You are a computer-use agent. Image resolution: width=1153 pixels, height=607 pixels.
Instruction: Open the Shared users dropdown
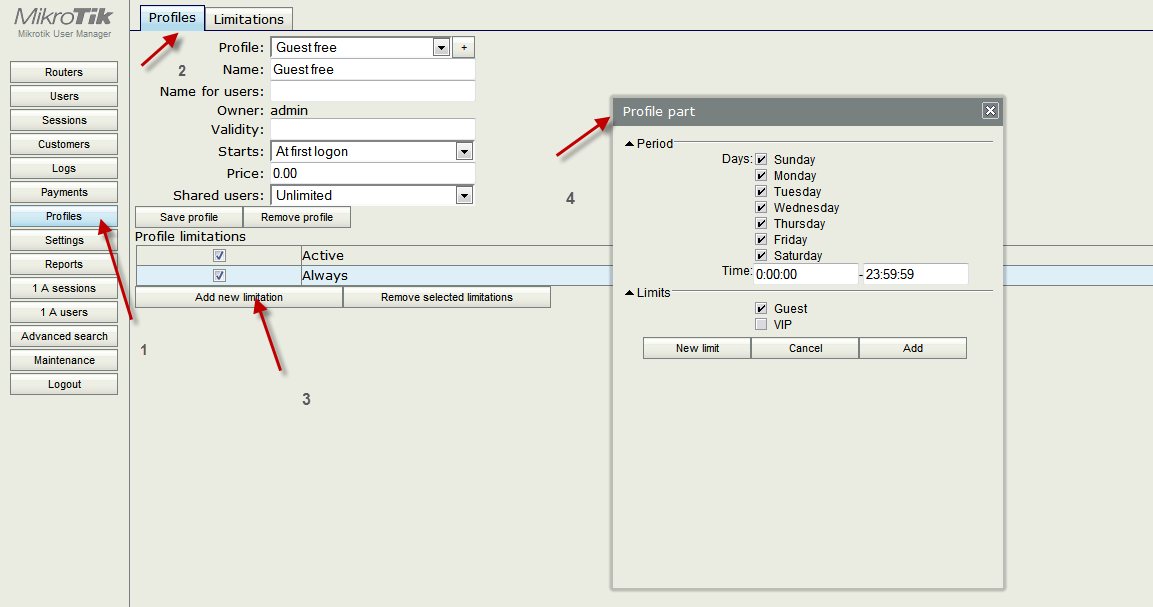[372, 196]
